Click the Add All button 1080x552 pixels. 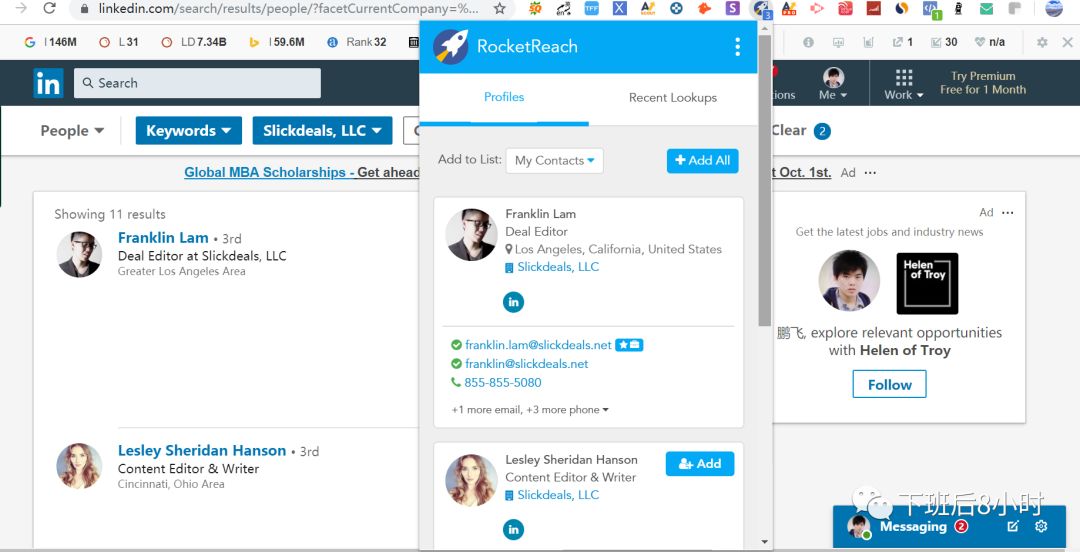tap(703, 161)
